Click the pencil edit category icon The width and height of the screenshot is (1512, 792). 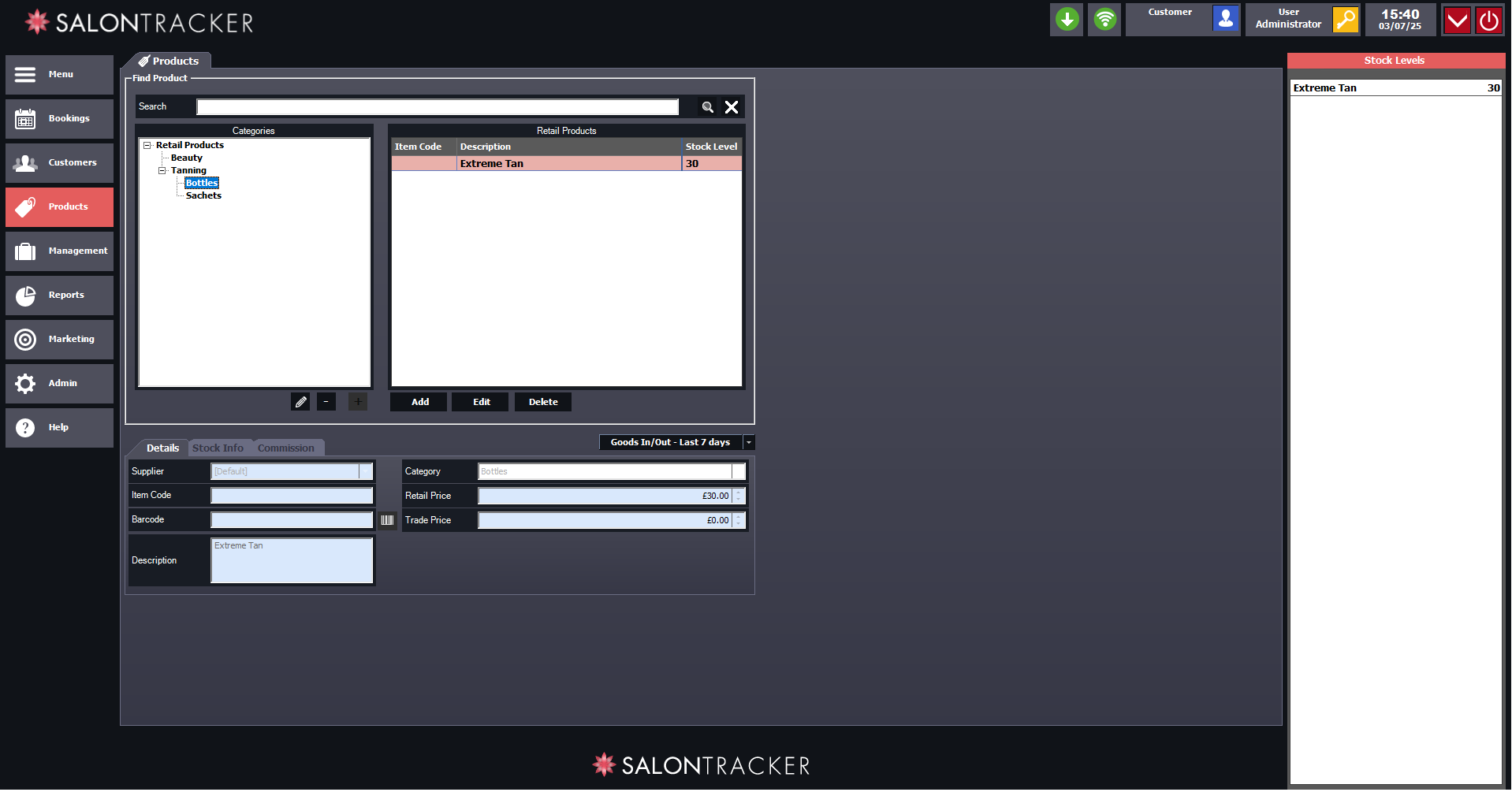click(300, 402)
